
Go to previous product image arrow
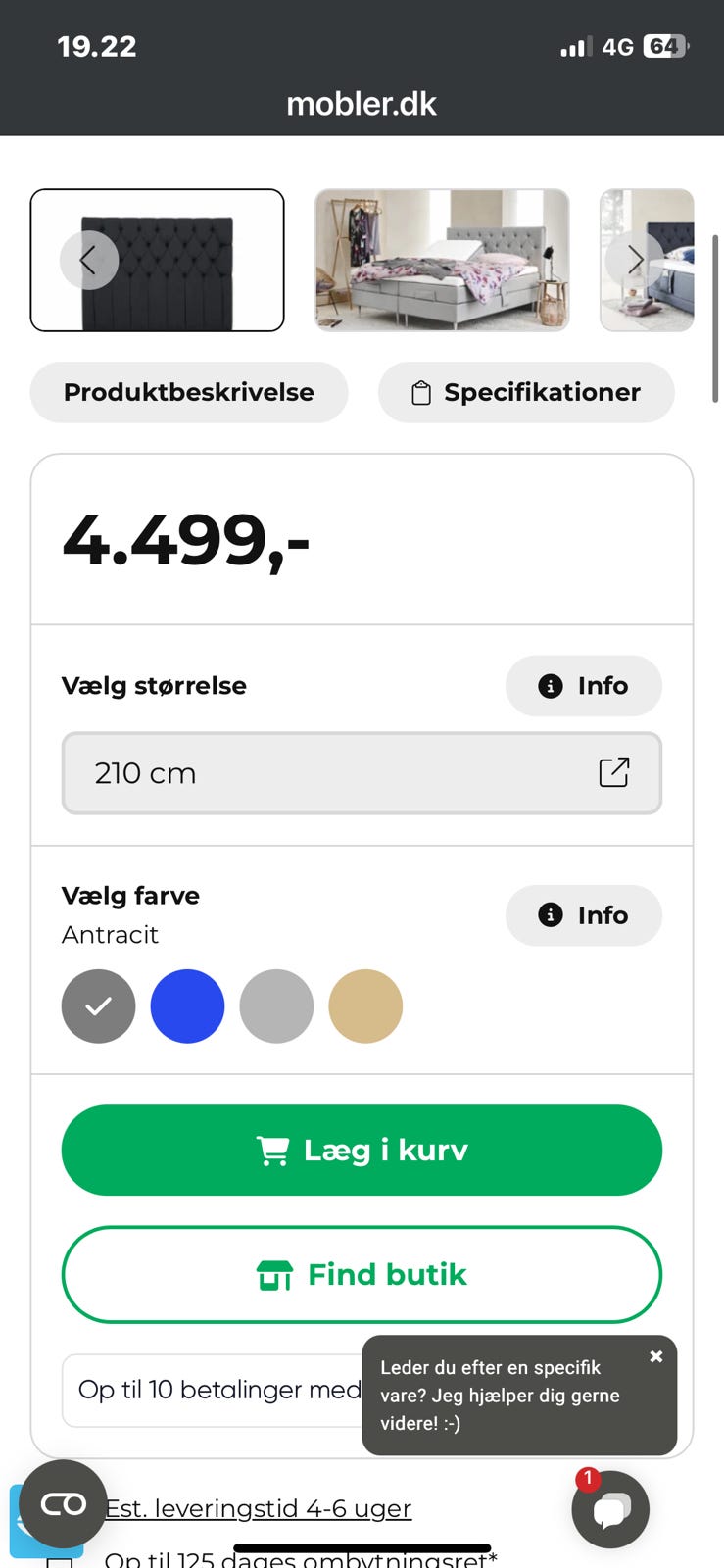coord(89,260)
